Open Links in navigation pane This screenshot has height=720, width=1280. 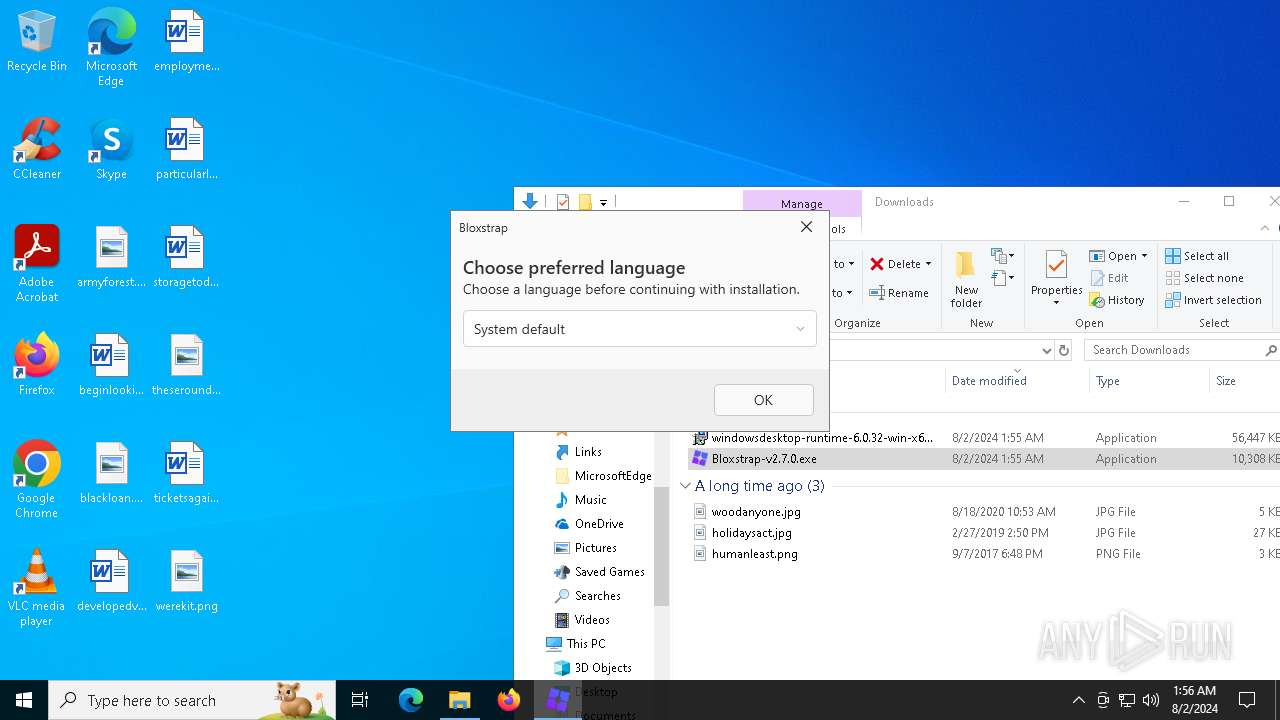tap(588, 452)
